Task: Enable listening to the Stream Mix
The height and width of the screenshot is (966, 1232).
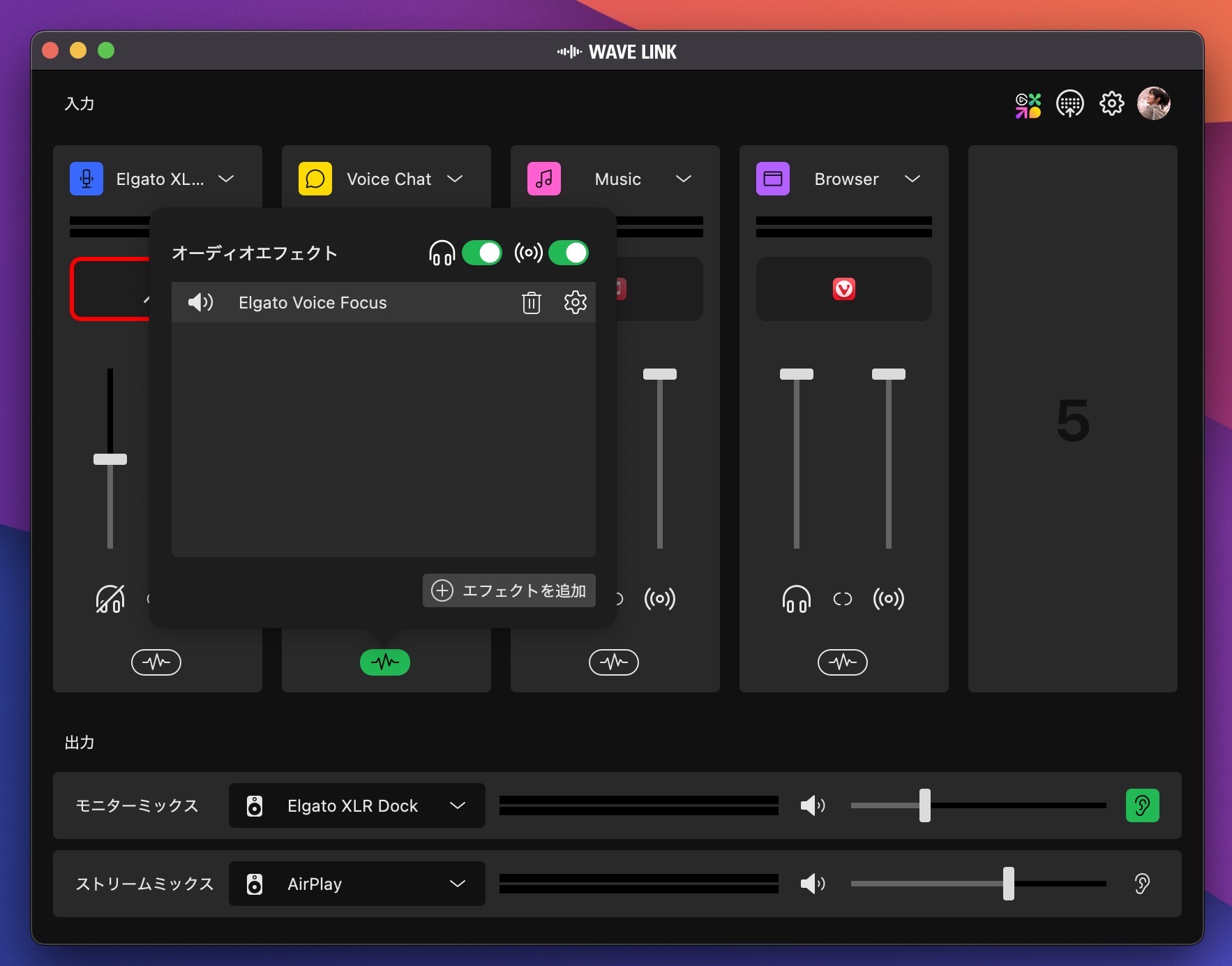Action: 1142,884
